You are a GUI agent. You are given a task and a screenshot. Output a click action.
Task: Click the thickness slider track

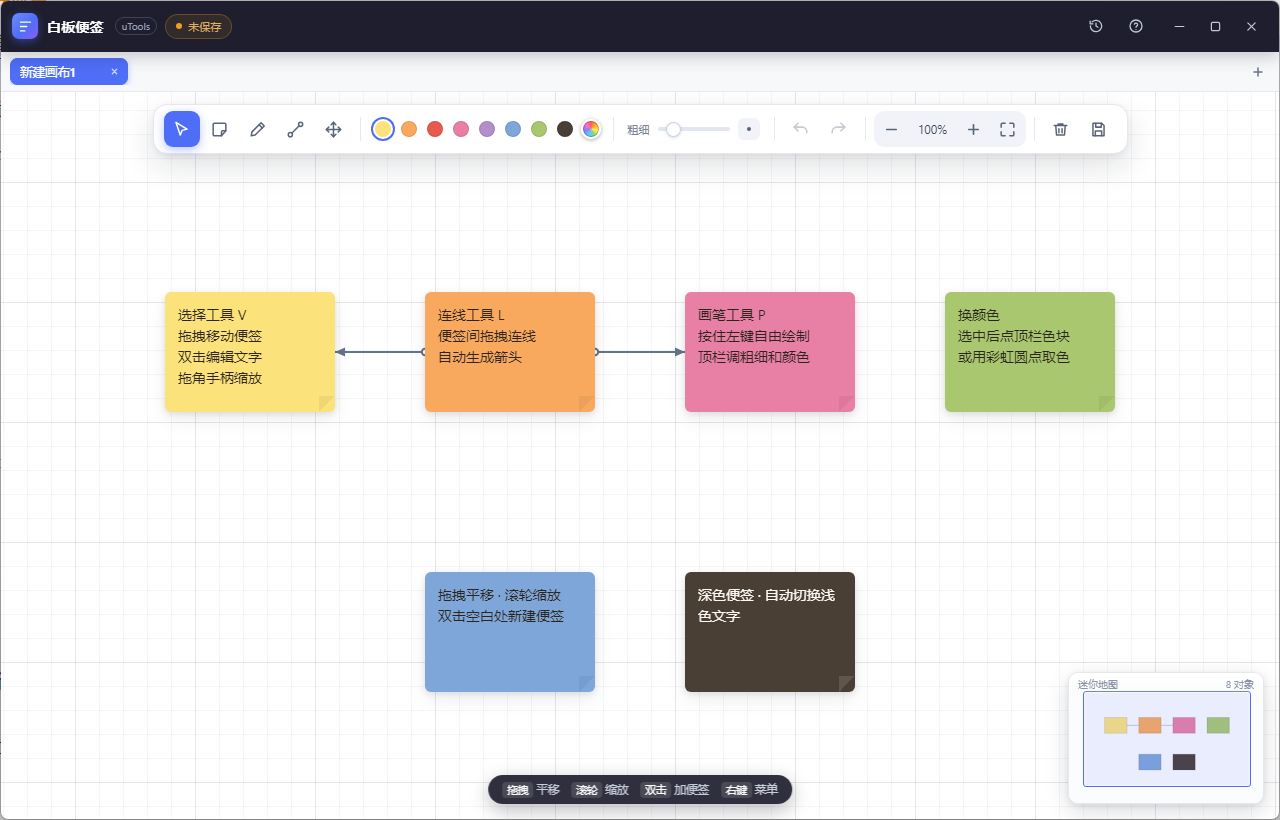pos(694,129)
